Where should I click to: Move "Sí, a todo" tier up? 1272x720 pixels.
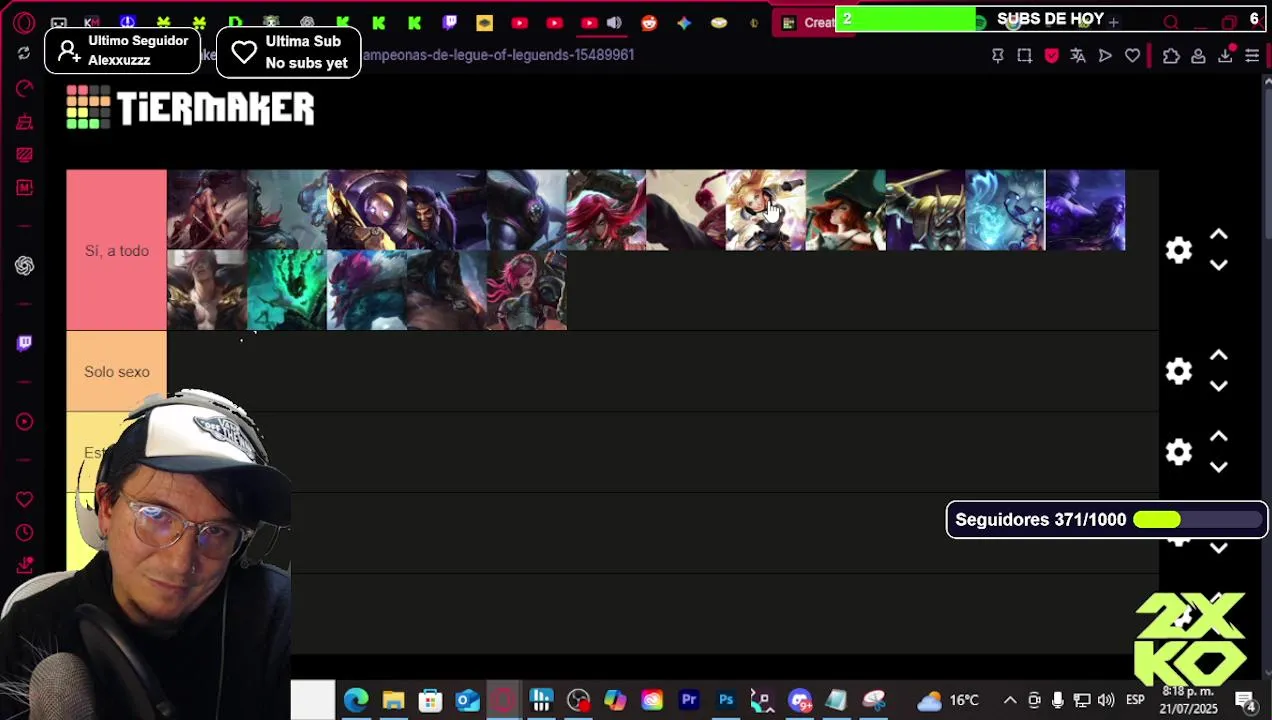(x=1218, y=235)
